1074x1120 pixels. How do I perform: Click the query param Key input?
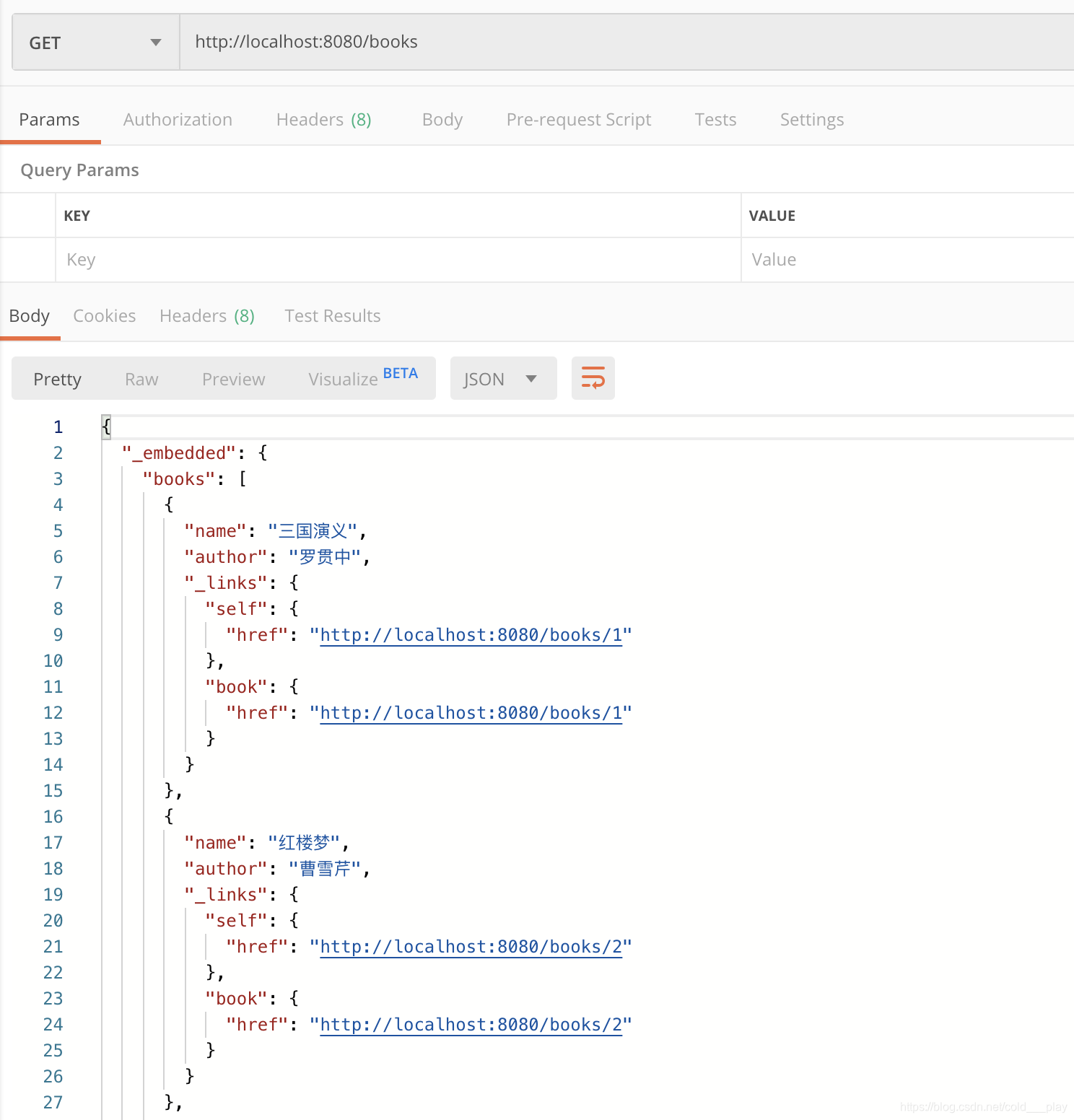click(398, 260)
